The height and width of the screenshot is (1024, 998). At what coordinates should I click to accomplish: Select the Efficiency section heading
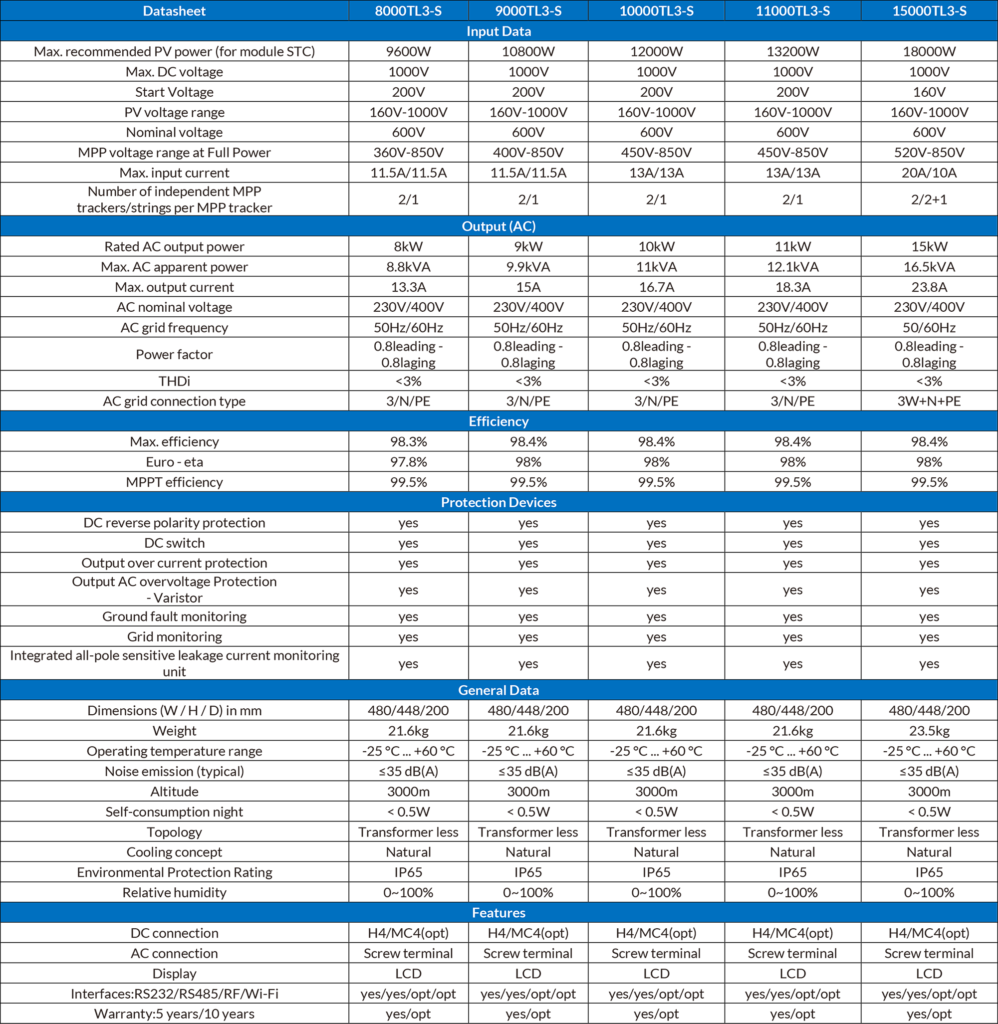(499, 422)
